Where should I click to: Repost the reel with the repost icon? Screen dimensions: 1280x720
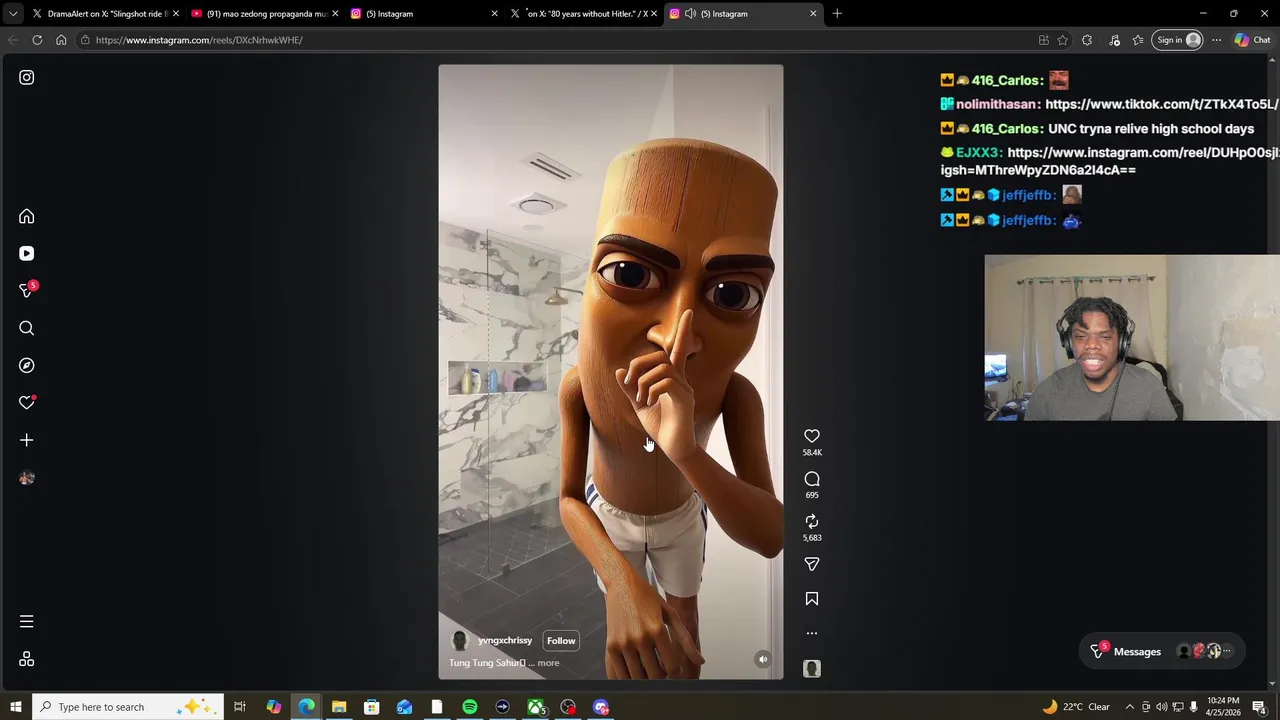click(x=812, y=521)
